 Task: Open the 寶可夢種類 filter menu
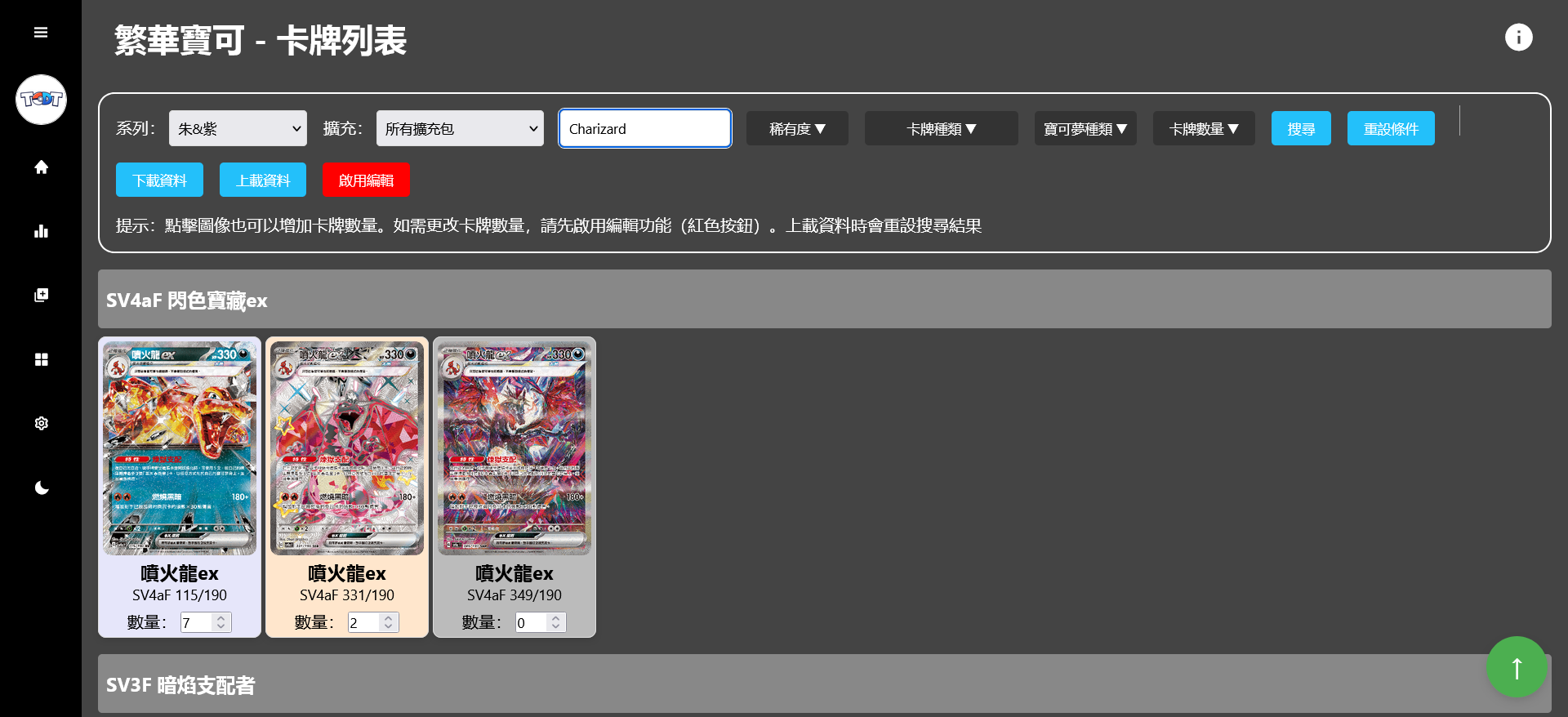click(1085, 129)
